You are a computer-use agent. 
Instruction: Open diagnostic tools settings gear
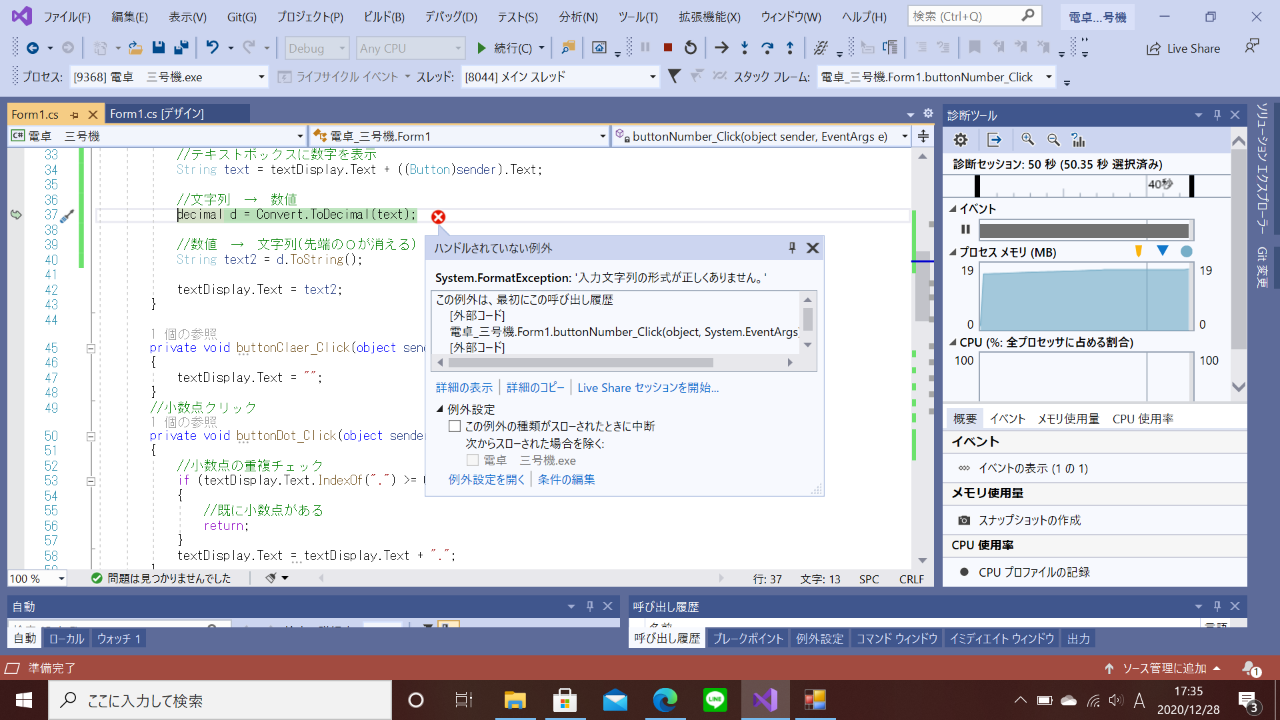960,140
